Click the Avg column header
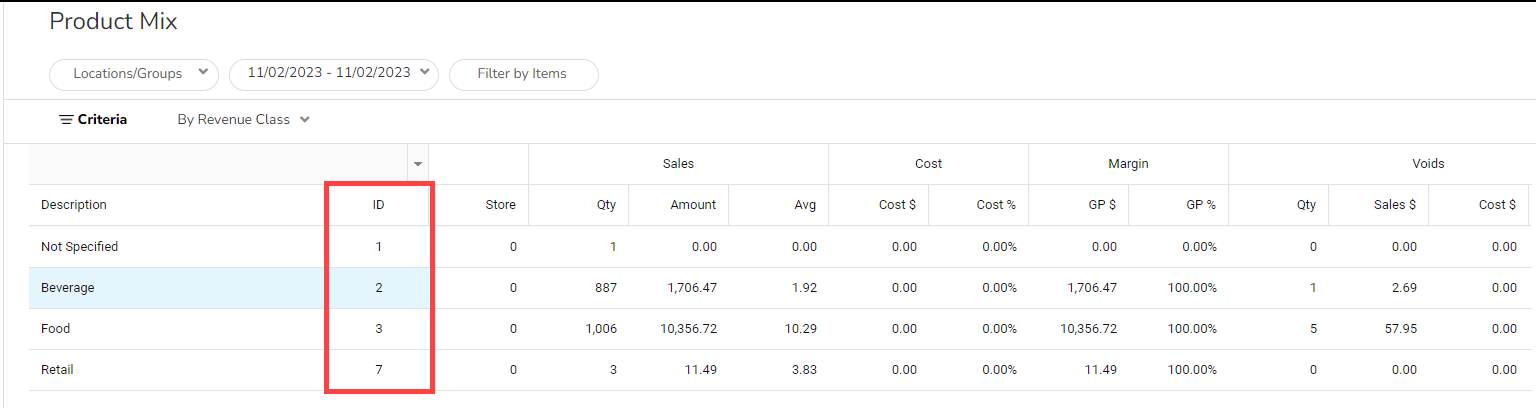 click(805, 205)
